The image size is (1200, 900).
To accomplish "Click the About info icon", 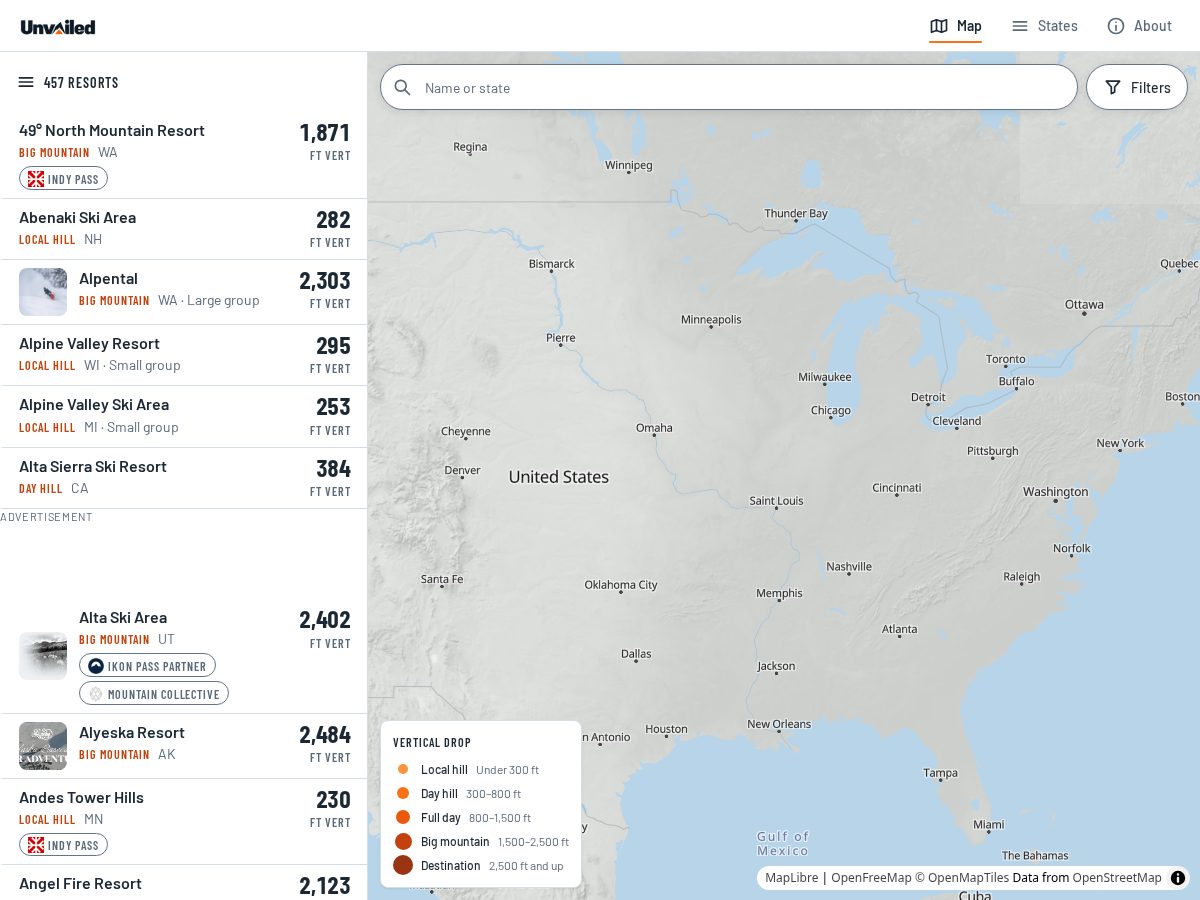I will [x=1116, y=26].
